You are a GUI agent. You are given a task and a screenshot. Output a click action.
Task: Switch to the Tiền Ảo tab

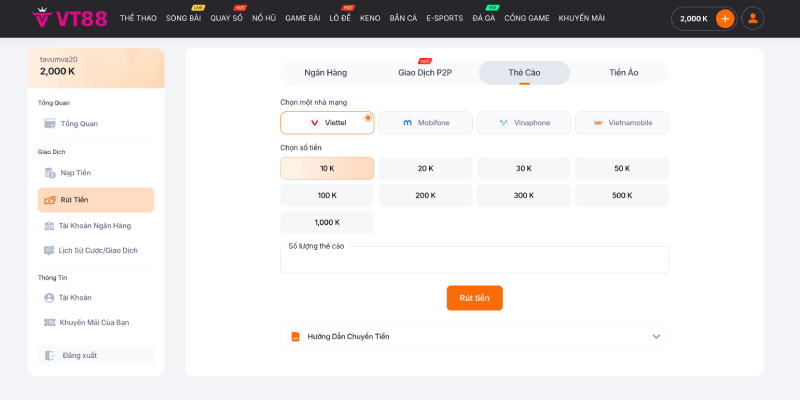coord(623,73)
